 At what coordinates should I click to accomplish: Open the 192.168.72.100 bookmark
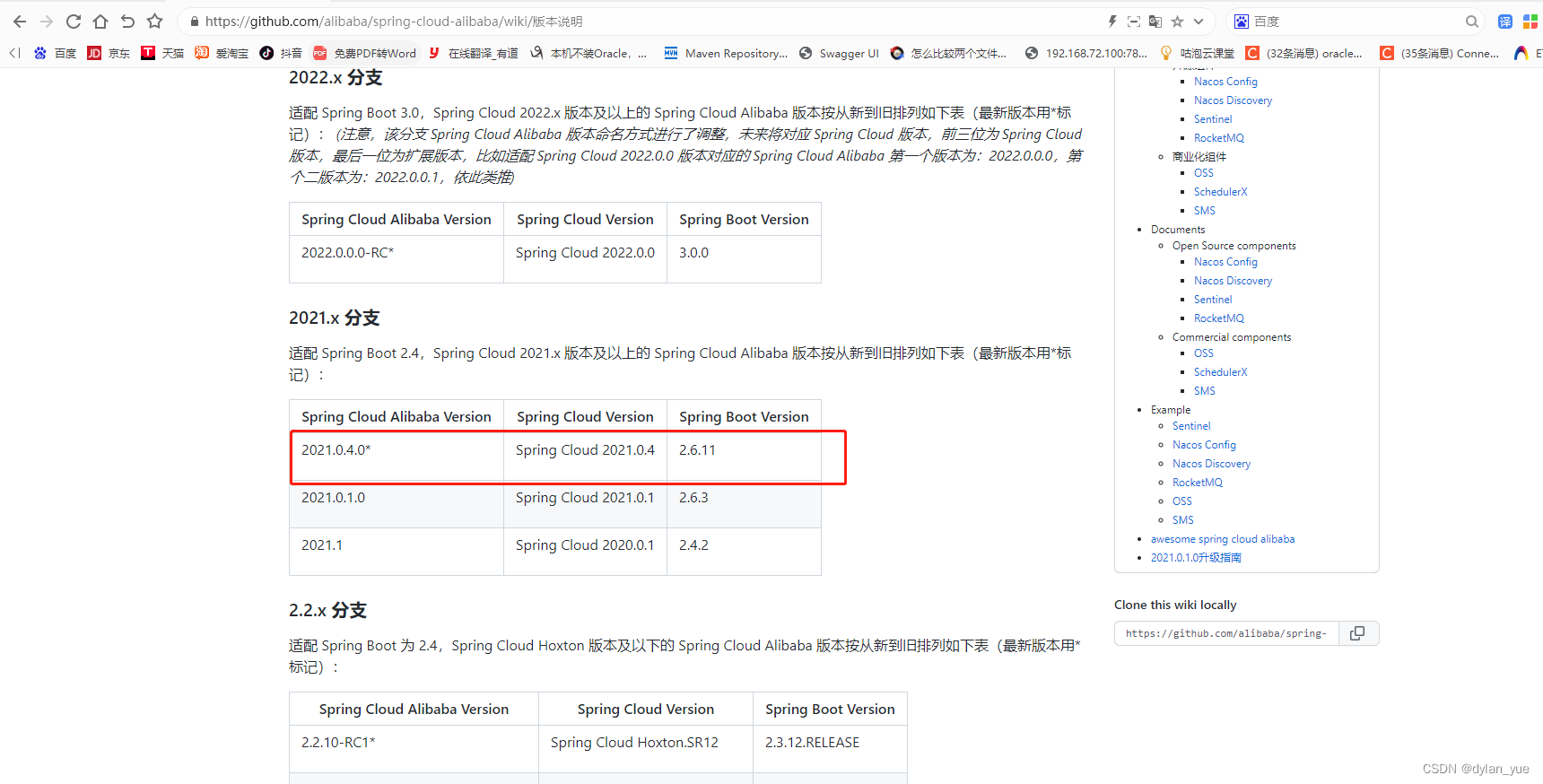point(1085,53)
